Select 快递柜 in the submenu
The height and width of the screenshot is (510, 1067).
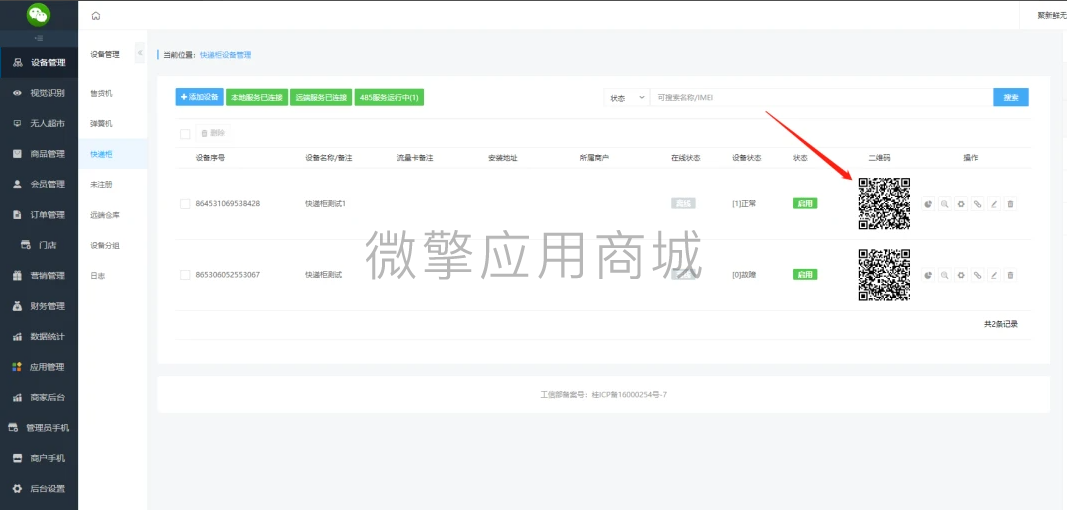[112, 154]
